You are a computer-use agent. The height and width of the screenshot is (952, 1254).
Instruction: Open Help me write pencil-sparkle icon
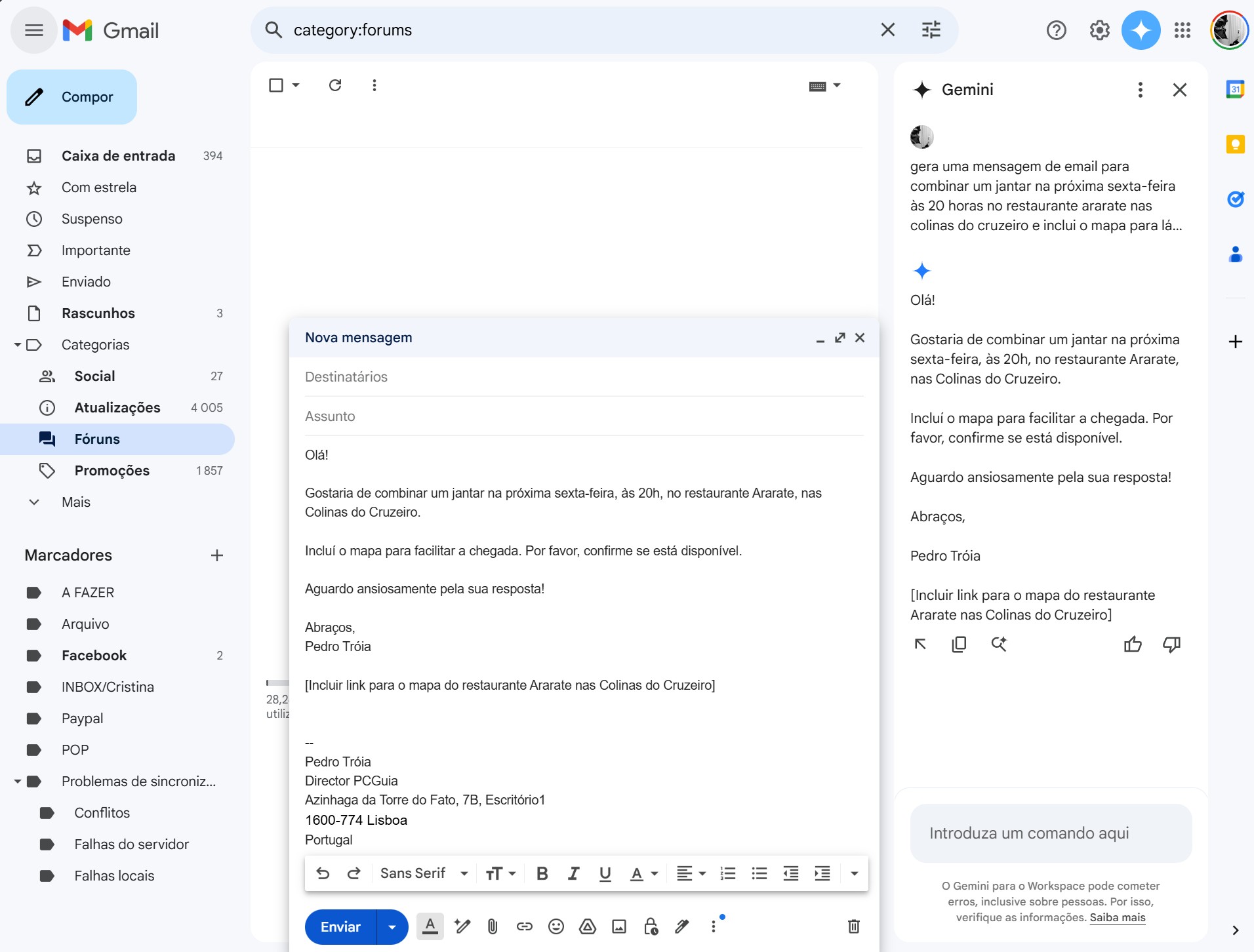tap(462, 926)
